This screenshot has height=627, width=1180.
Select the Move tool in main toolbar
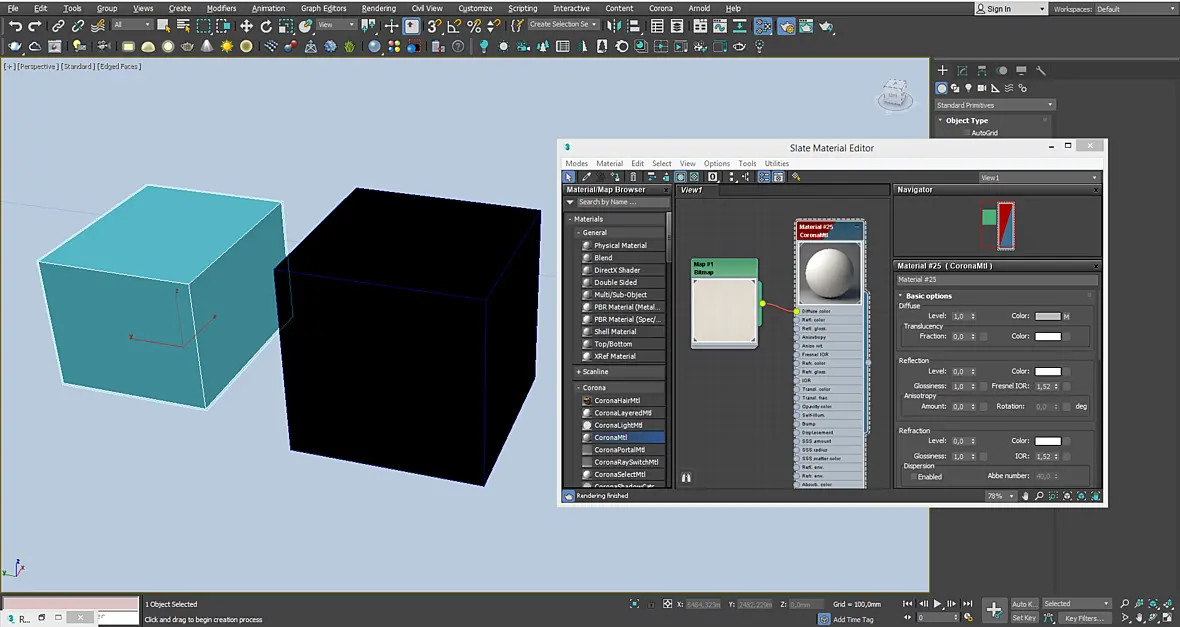pyautogui.click(x=246, y=26)
